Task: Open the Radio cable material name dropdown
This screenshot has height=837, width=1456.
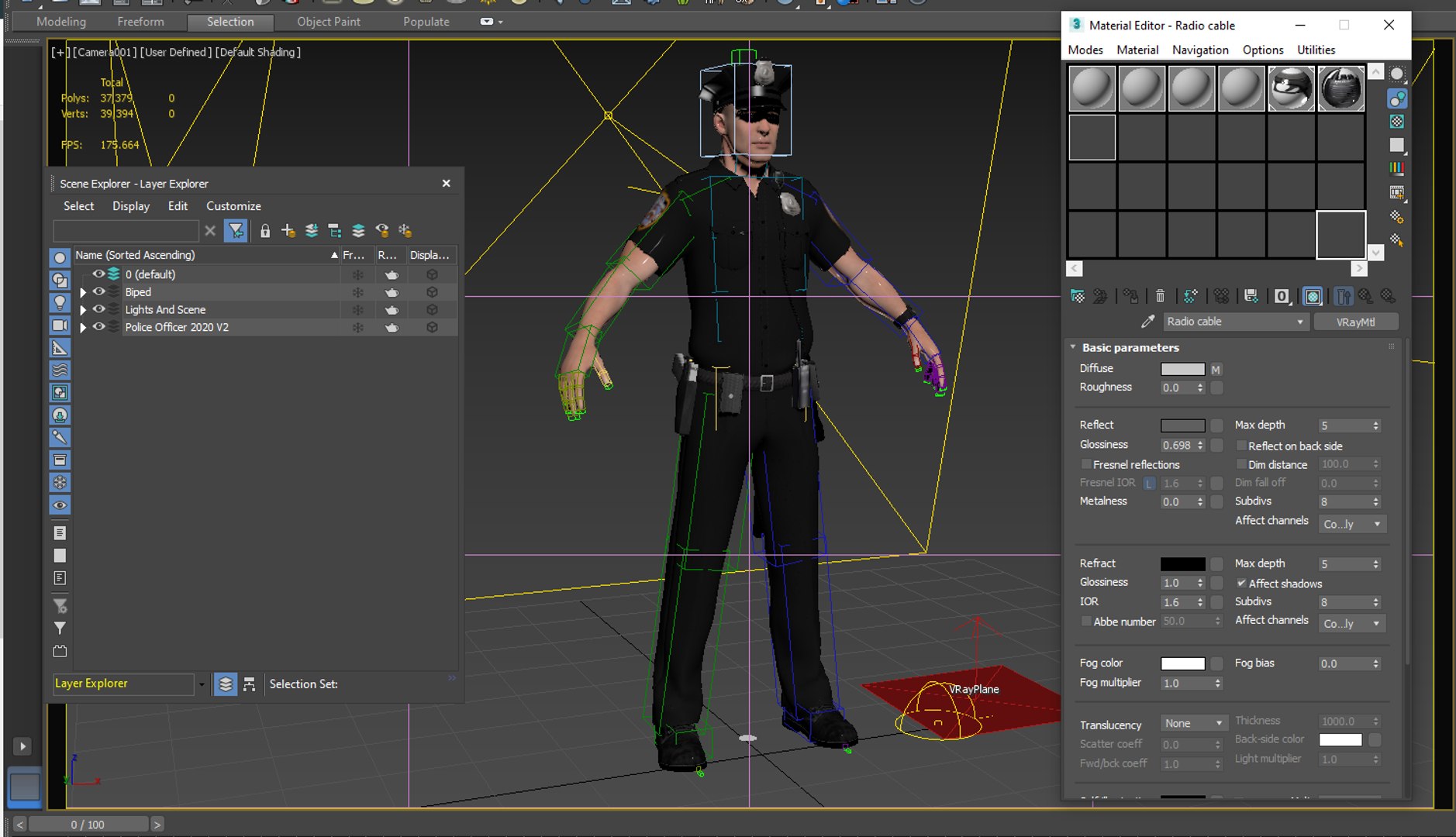Action: [x=1300, y=322]
